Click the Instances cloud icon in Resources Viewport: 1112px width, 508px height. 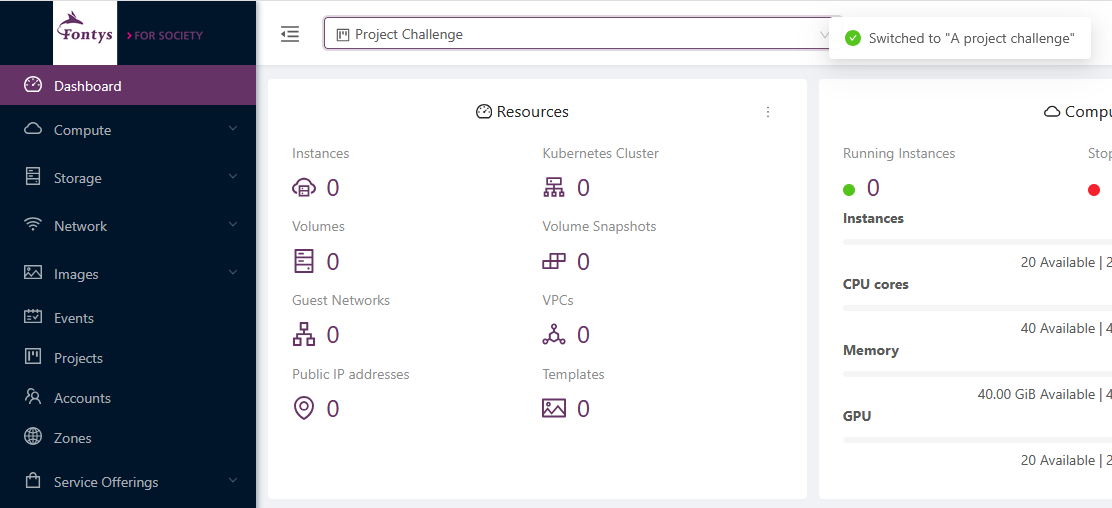tap(304, 188)
